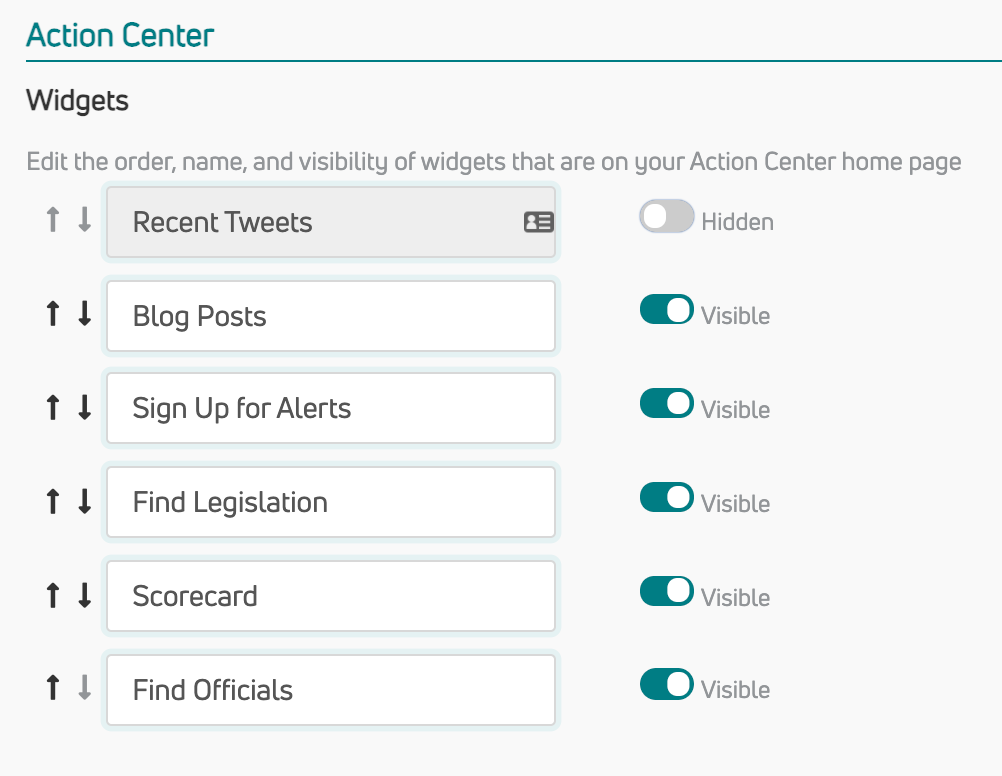The image size is (1002, 776).
Task: Move Blog Posts widget down
Action: click(85, 315)
